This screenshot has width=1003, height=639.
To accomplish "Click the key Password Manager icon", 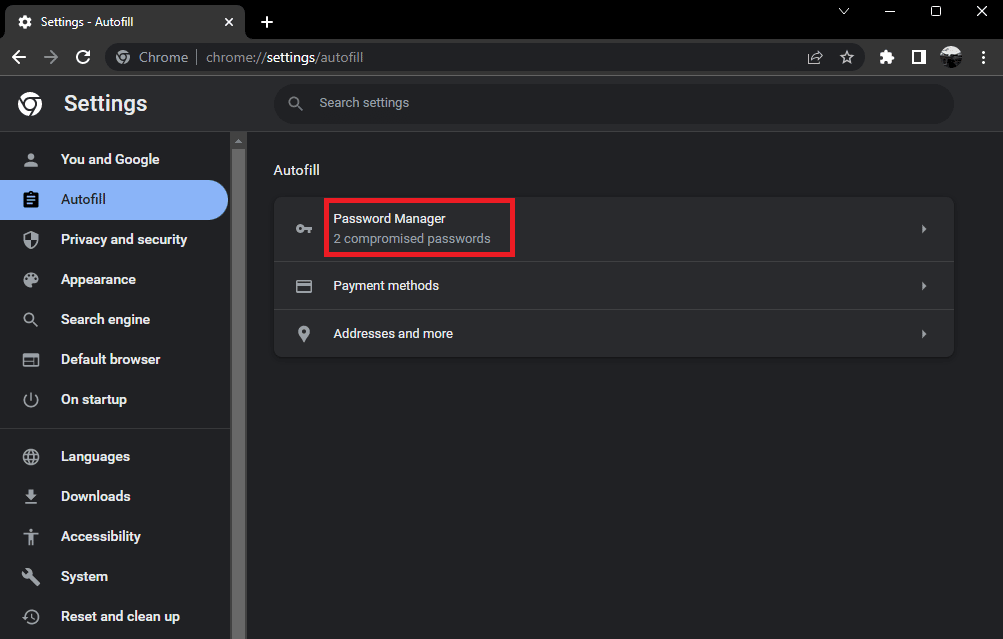I will 304,229.
